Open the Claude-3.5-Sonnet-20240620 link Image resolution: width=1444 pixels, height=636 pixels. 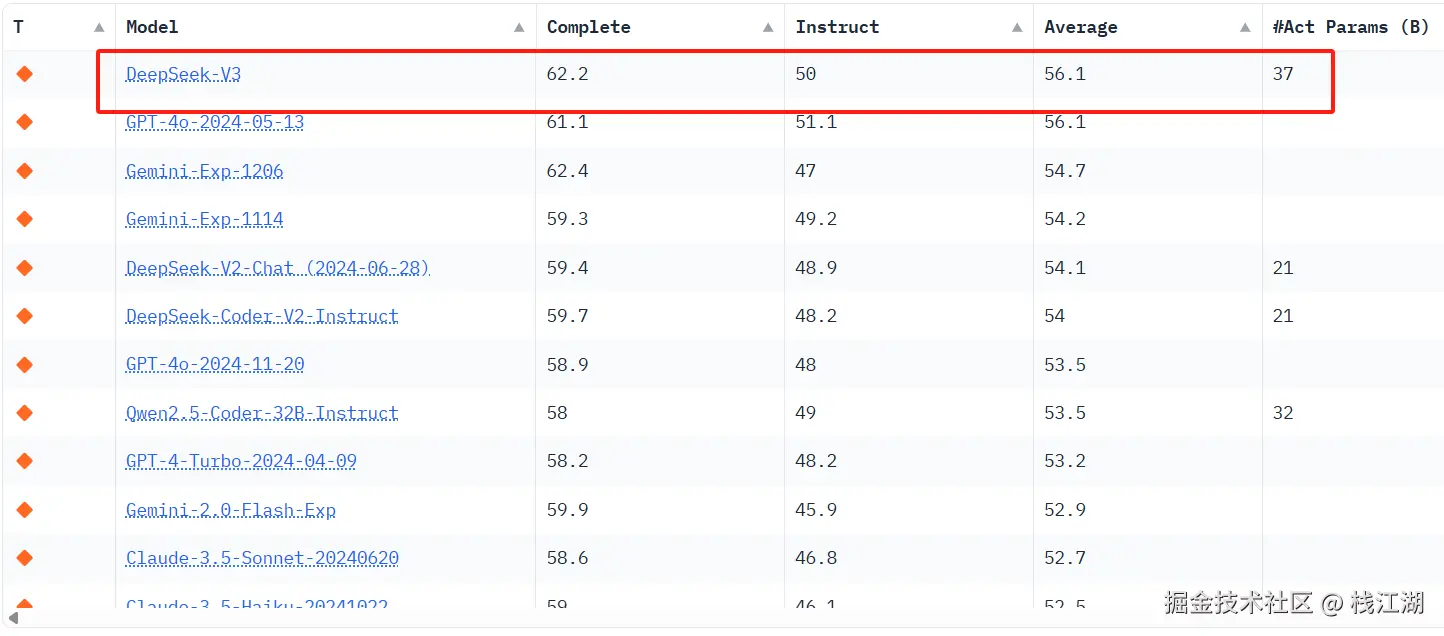point(262,558)
